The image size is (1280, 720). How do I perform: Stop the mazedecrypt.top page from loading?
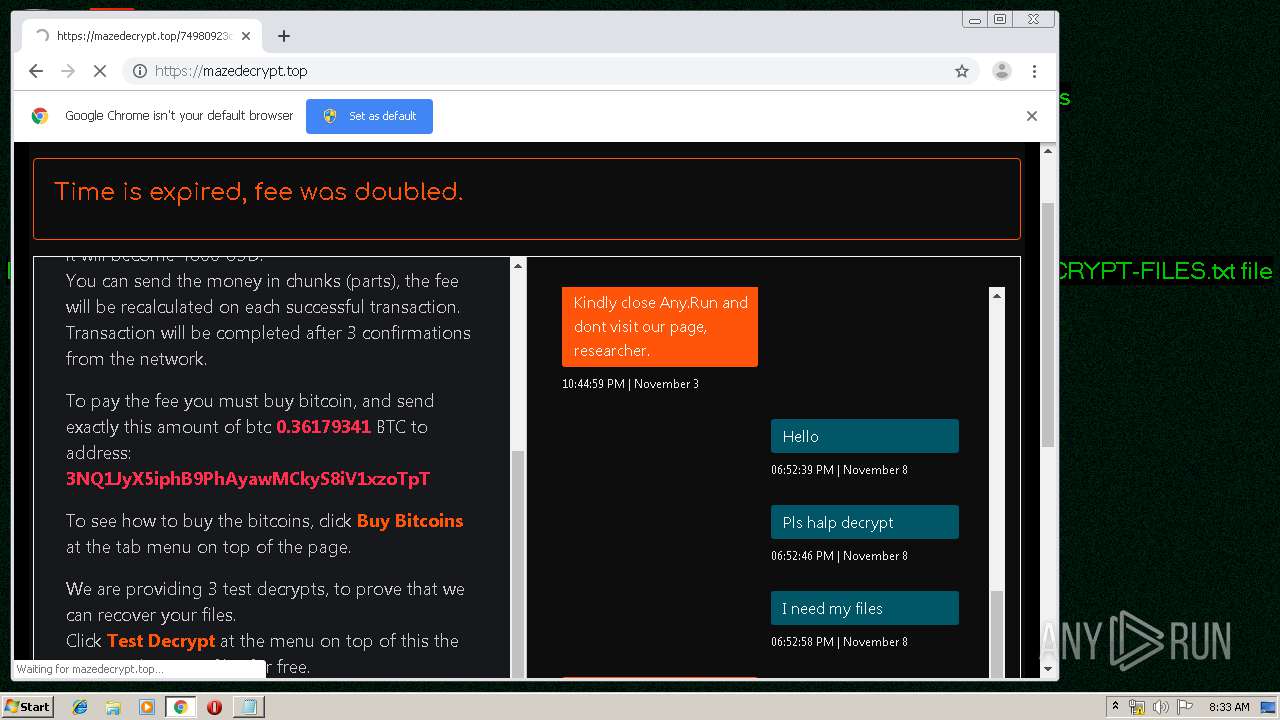point(100,71)
